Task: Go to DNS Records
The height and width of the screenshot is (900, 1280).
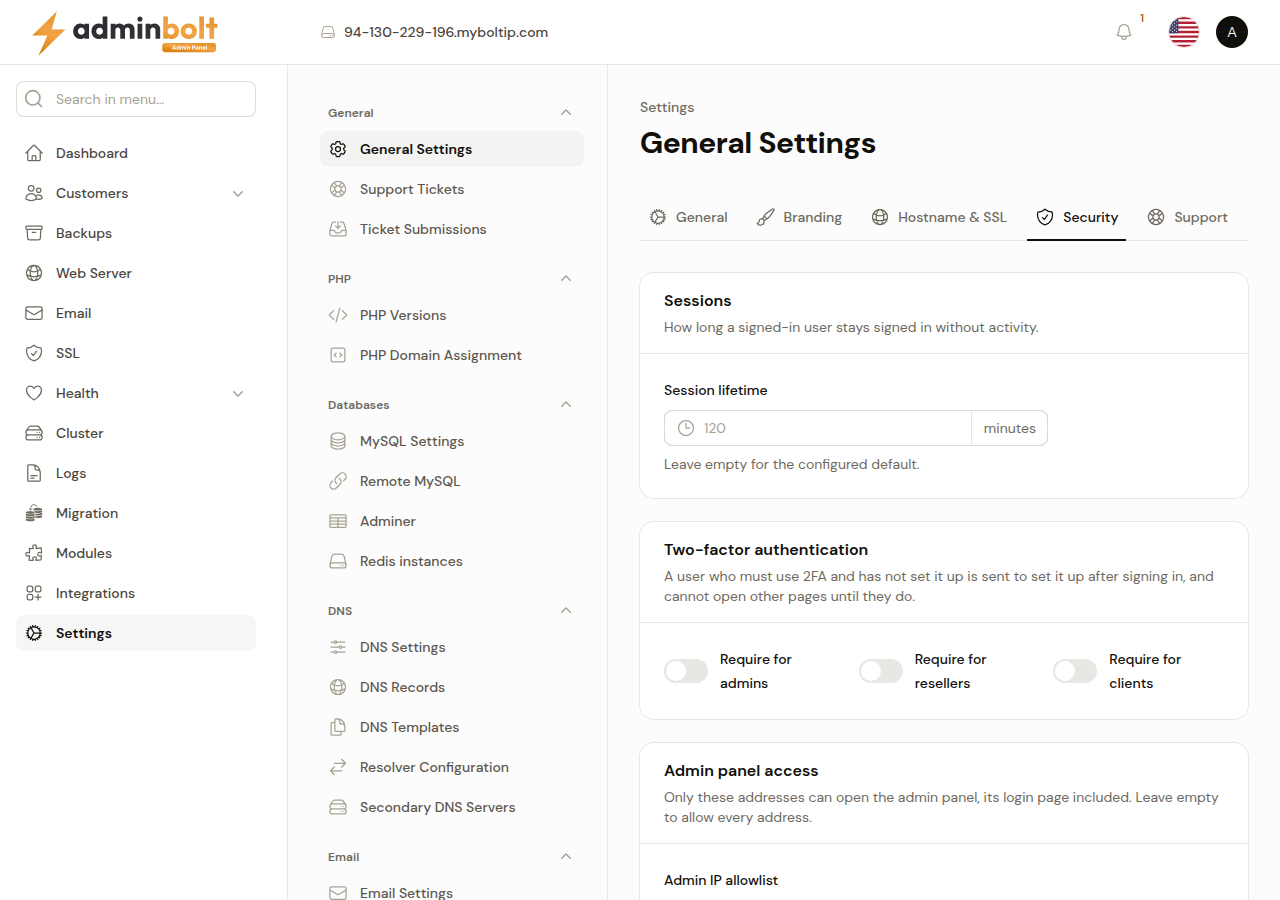Action: pos(452,687)
